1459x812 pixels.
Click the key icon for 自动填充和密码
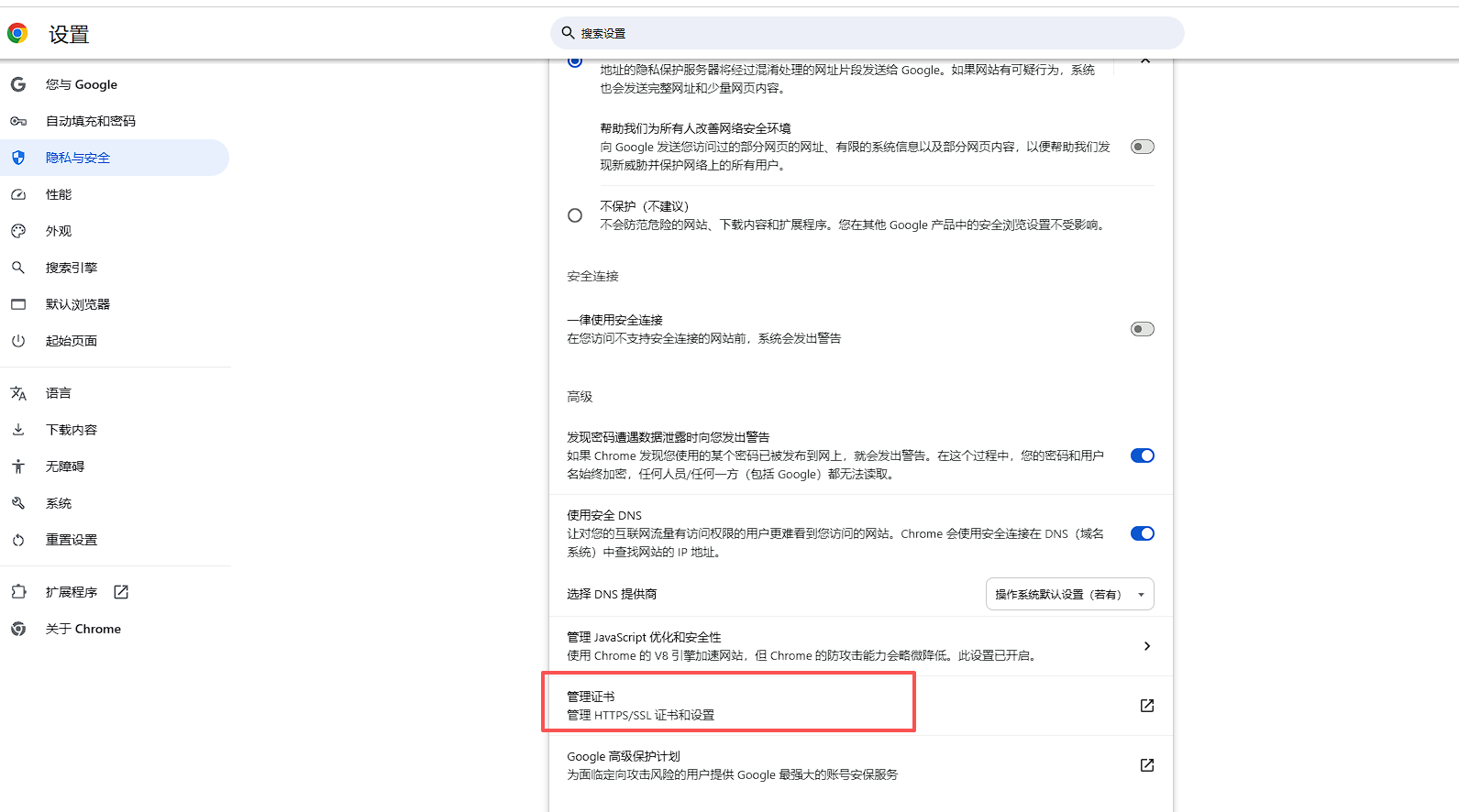click(18, 121)
